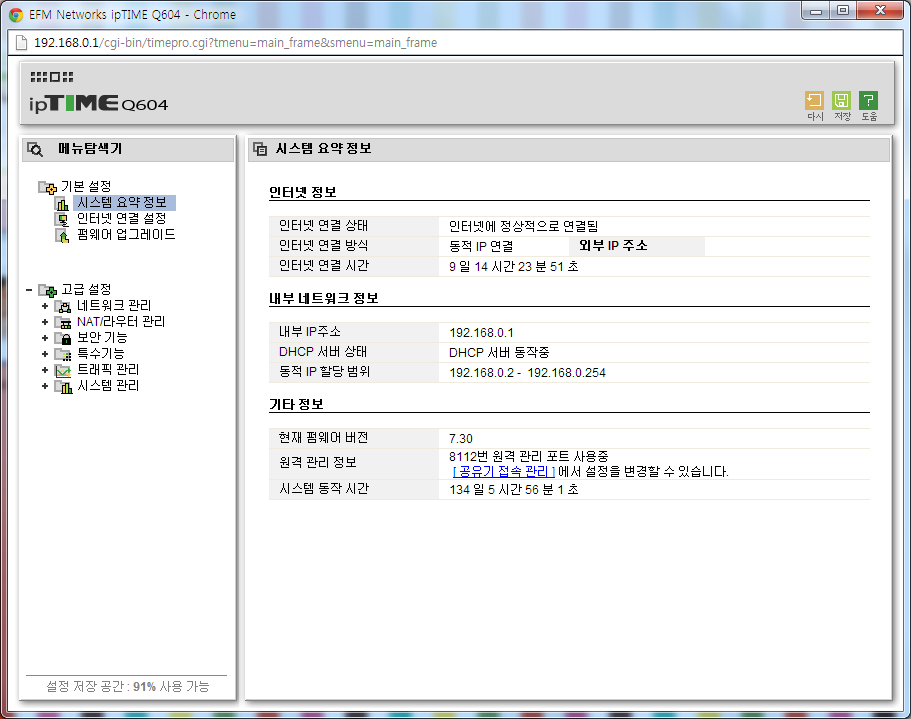Expand the 시스템 관리 tree node
Screen dimensions: 911x719
pyautogui.click(x=45, y=386)
